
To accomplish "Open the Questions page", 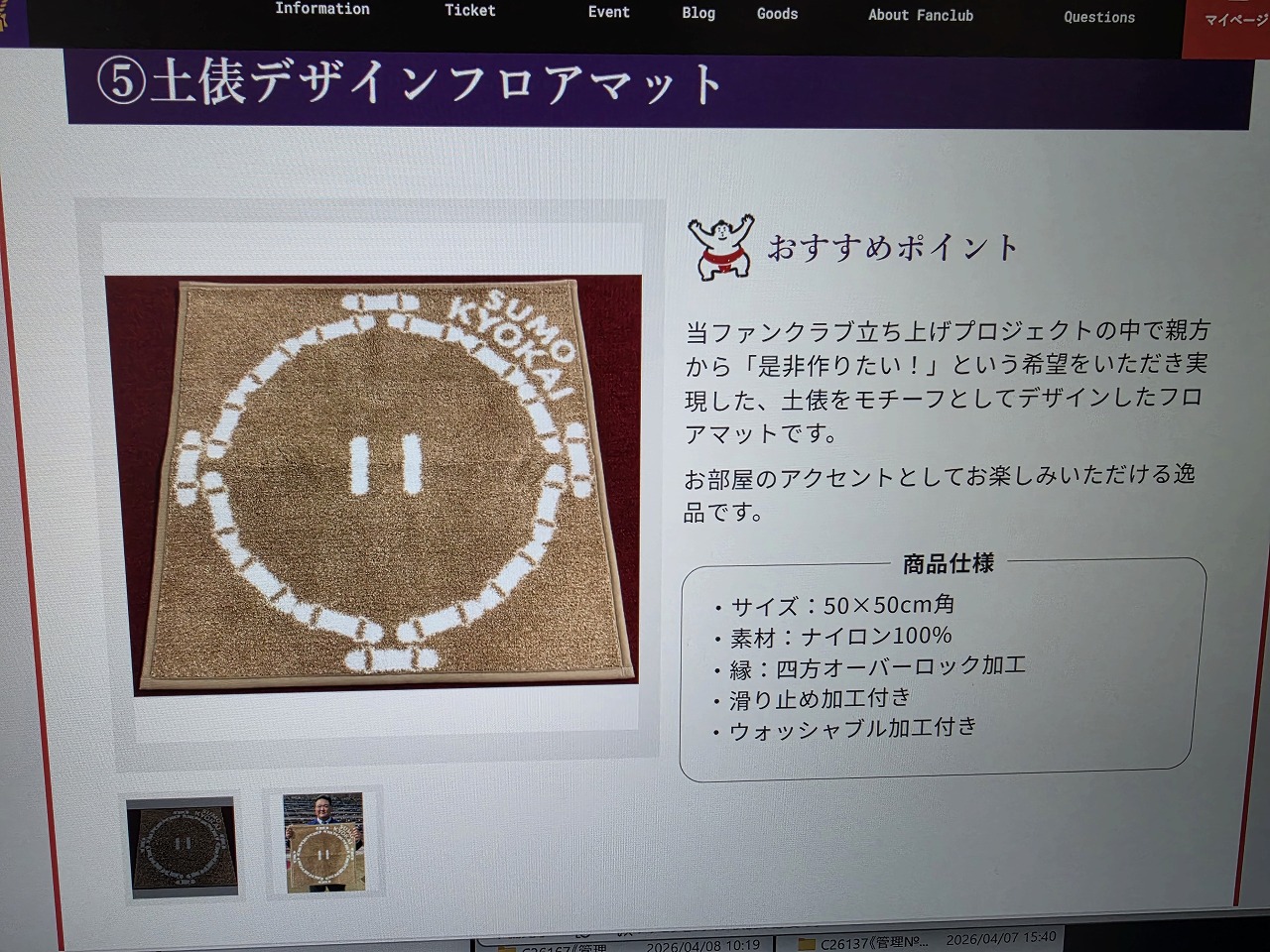I will point(1099,17).
